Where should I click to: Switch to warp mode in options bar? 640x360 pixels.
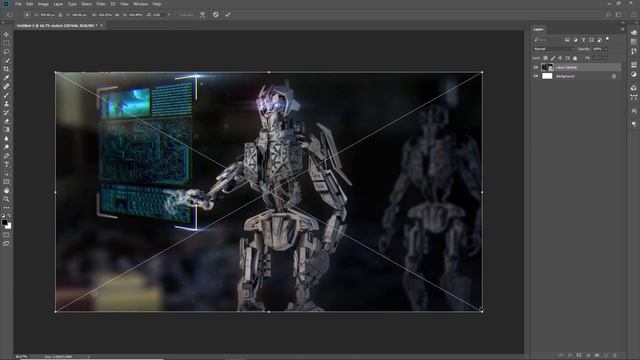pyautogui.click(x=202, y=15)
